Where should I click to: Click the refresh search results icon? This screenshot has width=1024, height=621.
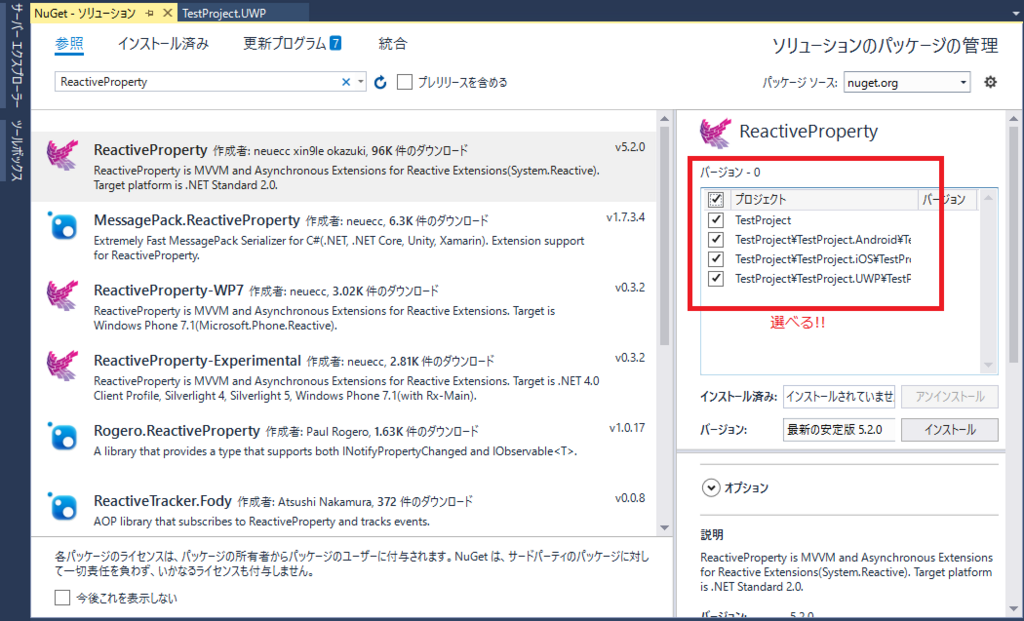coord(380,82)
